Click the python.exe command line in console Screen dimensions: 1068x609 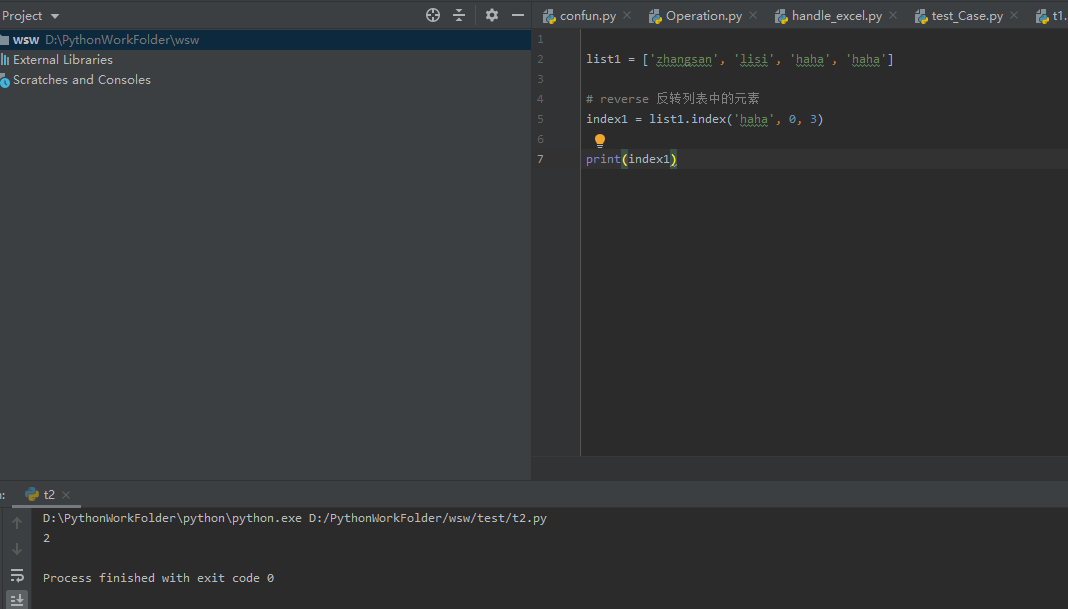pyautogui.click(x=295, y=518)
